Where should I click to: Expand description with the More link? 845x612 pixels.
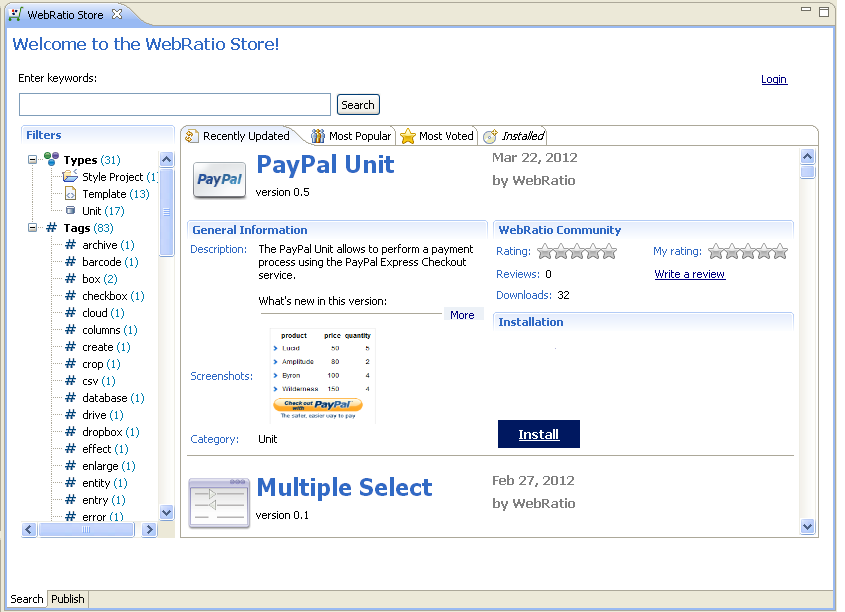pos(462,315)
